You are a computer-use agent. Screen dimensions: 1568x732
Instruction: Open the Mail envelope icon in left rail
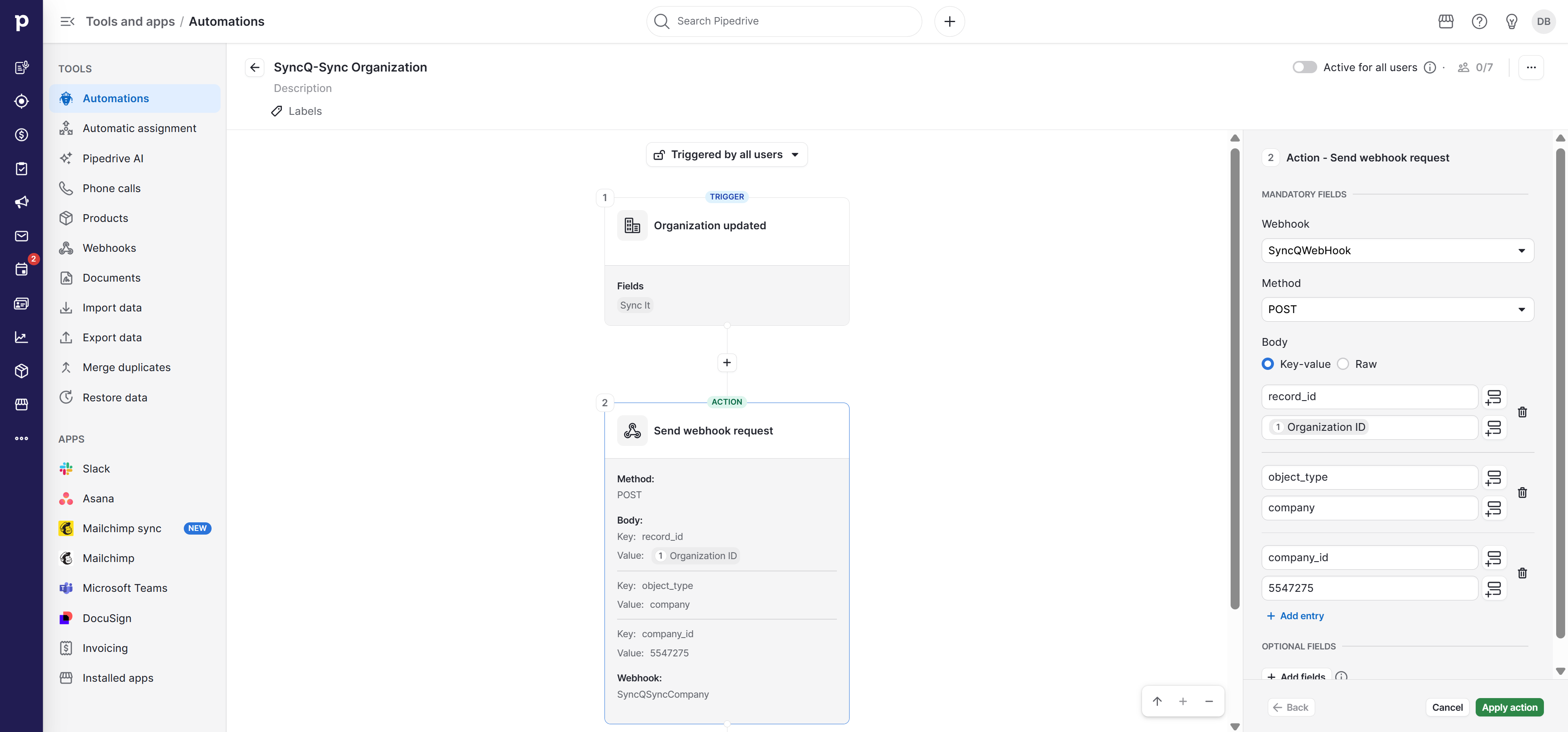(21, 236)
